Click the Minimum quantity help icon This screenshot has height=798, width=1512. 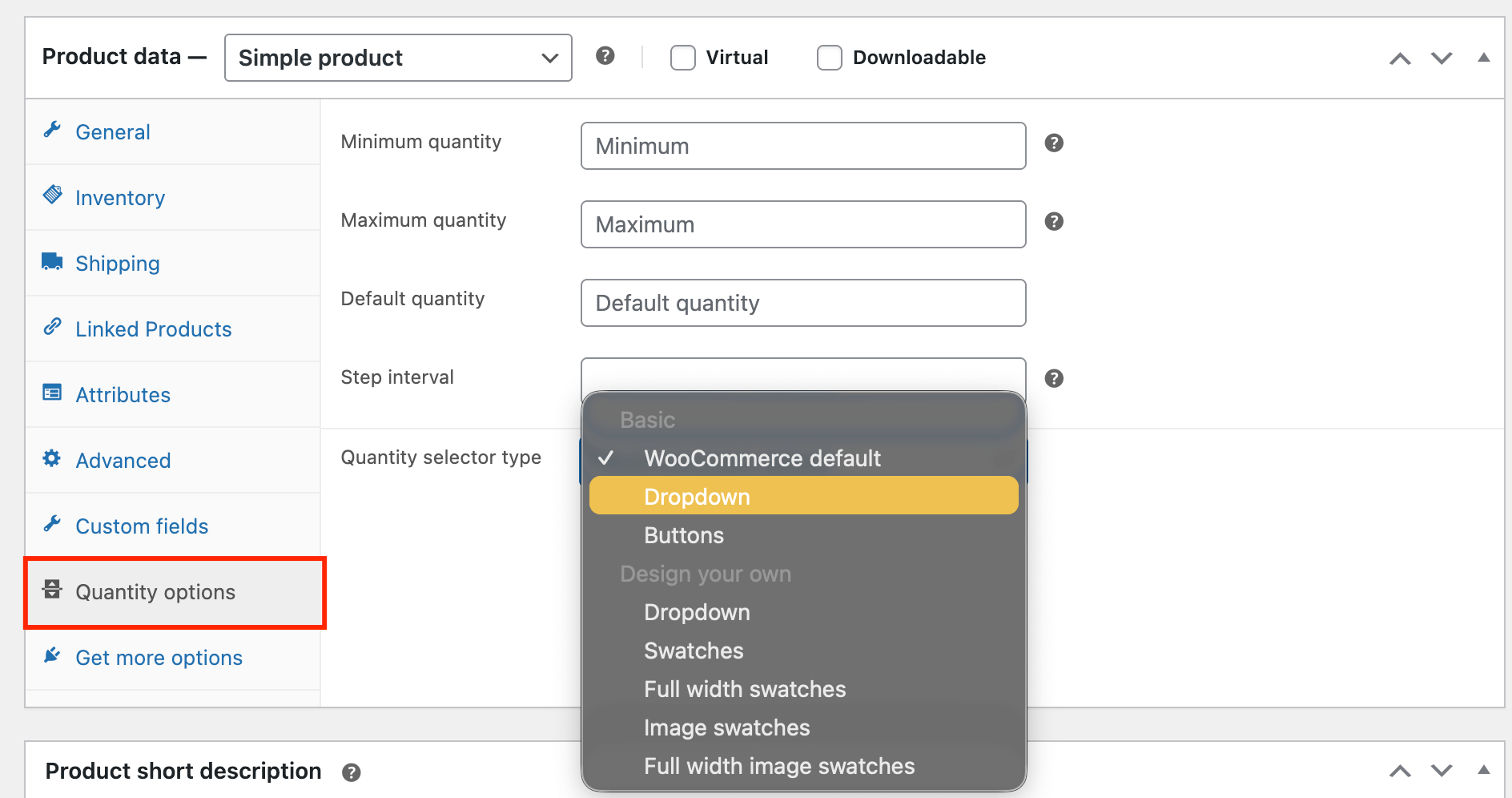[x=1054, y=143]
